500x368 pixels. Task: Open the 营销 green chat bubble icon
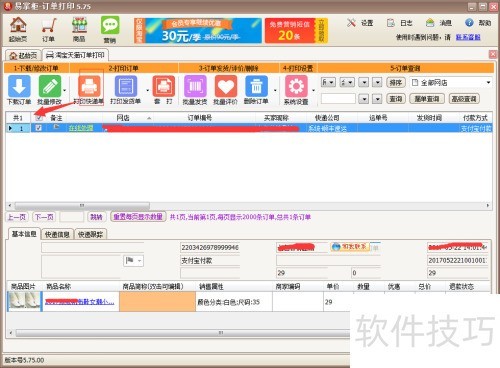point(110,25)
